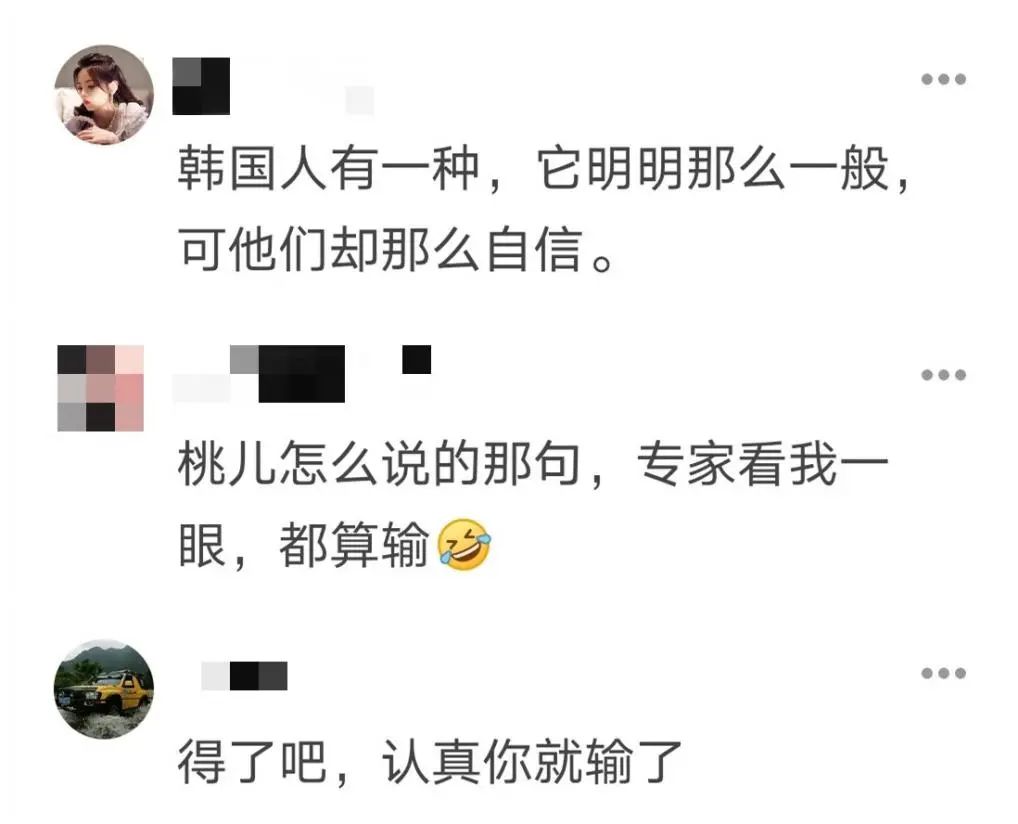This screenshot has height=824, width=1018.
Task: Select the text 眼，都算输
Action: click(304, 545)
